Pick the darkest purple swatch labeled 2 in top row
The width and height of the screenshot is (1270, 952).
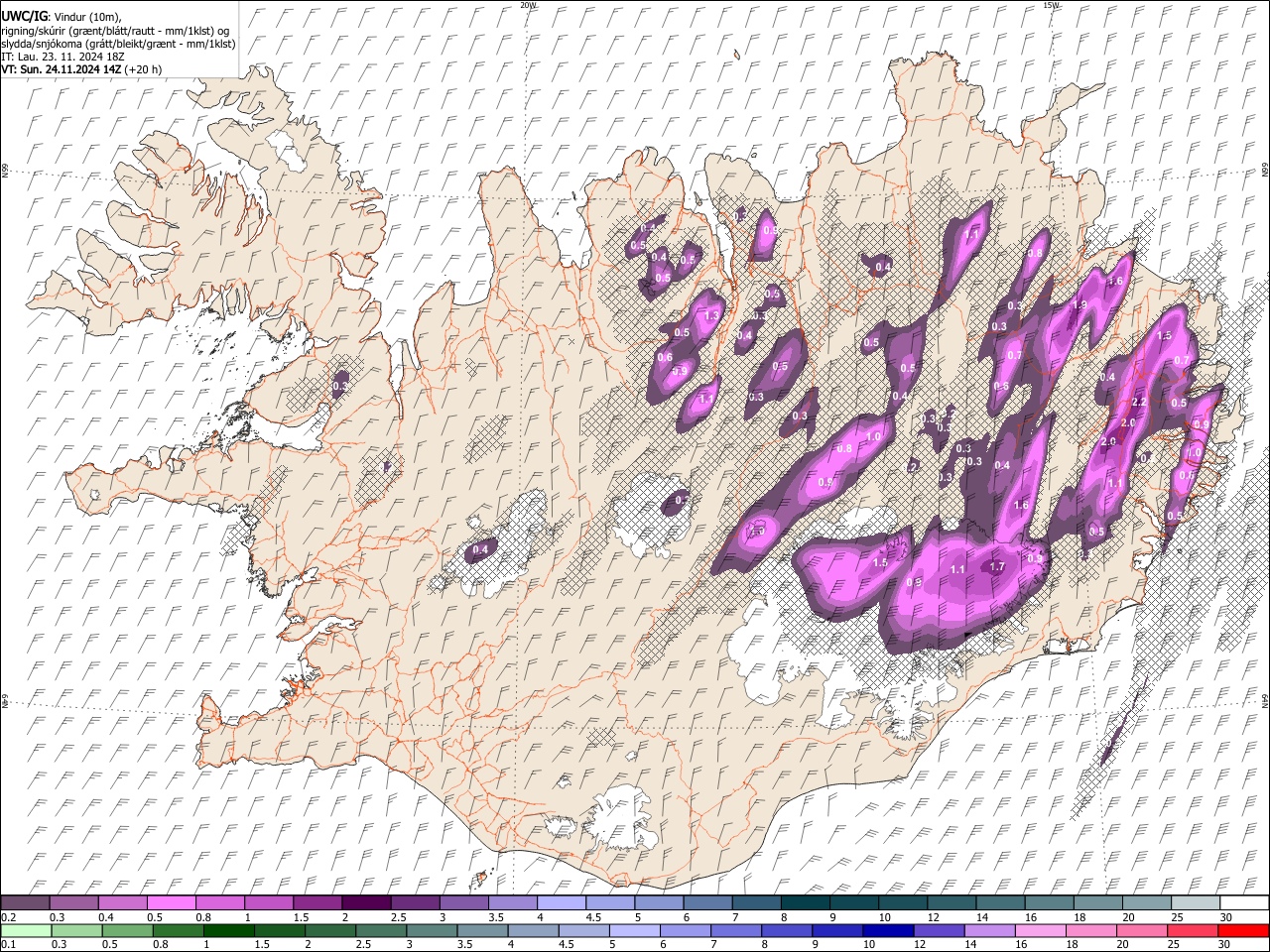[366, 902]
